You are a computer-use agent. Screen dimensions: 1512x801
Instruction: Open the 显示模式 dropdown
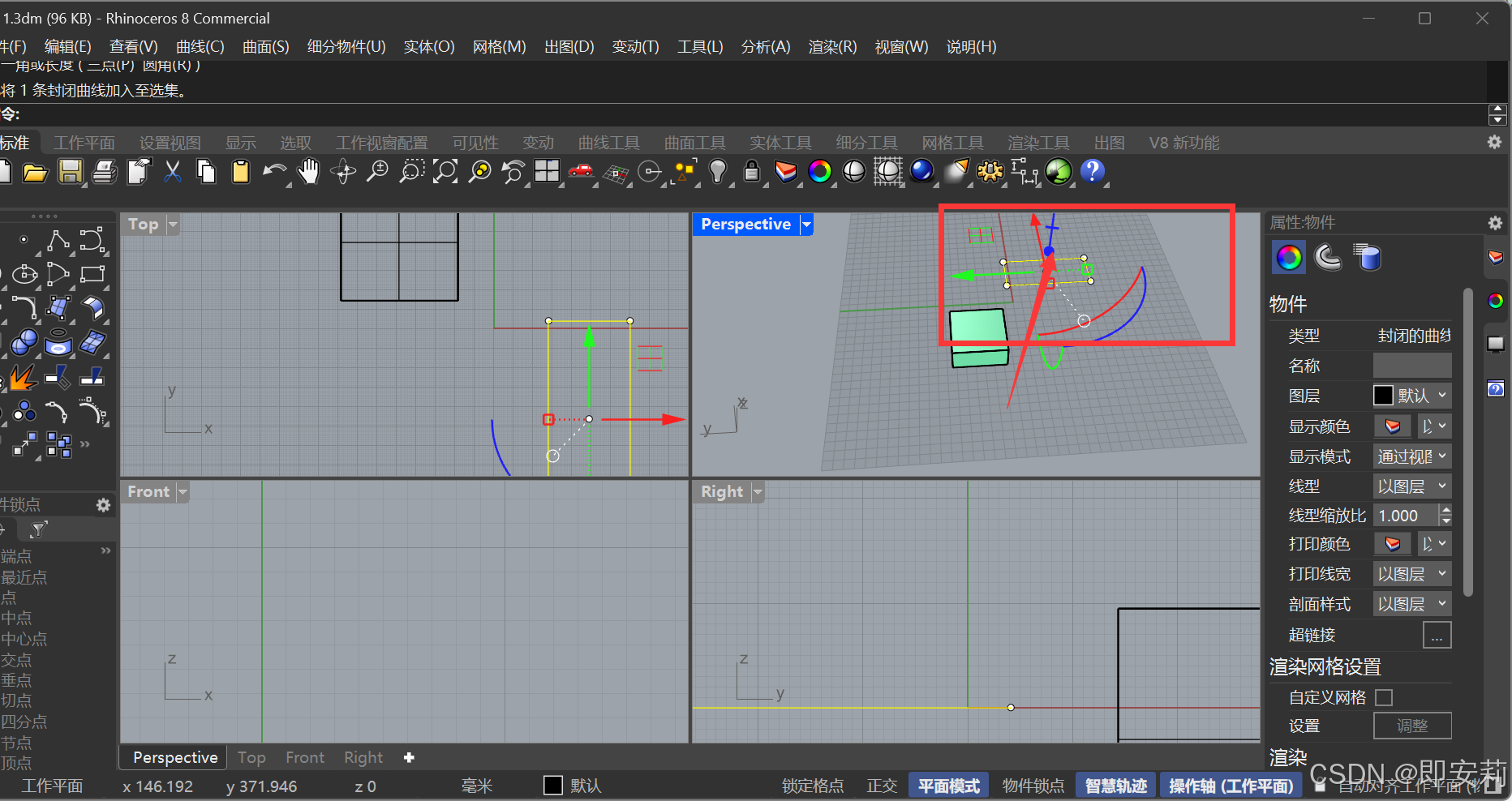[1411, 456]
